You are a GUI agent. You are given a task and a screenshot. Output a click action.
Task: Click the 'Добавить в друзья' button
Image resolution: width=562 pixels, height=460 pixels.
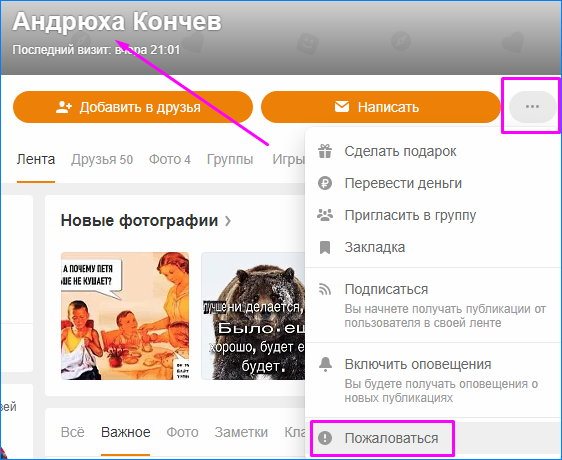coord(133,107)
